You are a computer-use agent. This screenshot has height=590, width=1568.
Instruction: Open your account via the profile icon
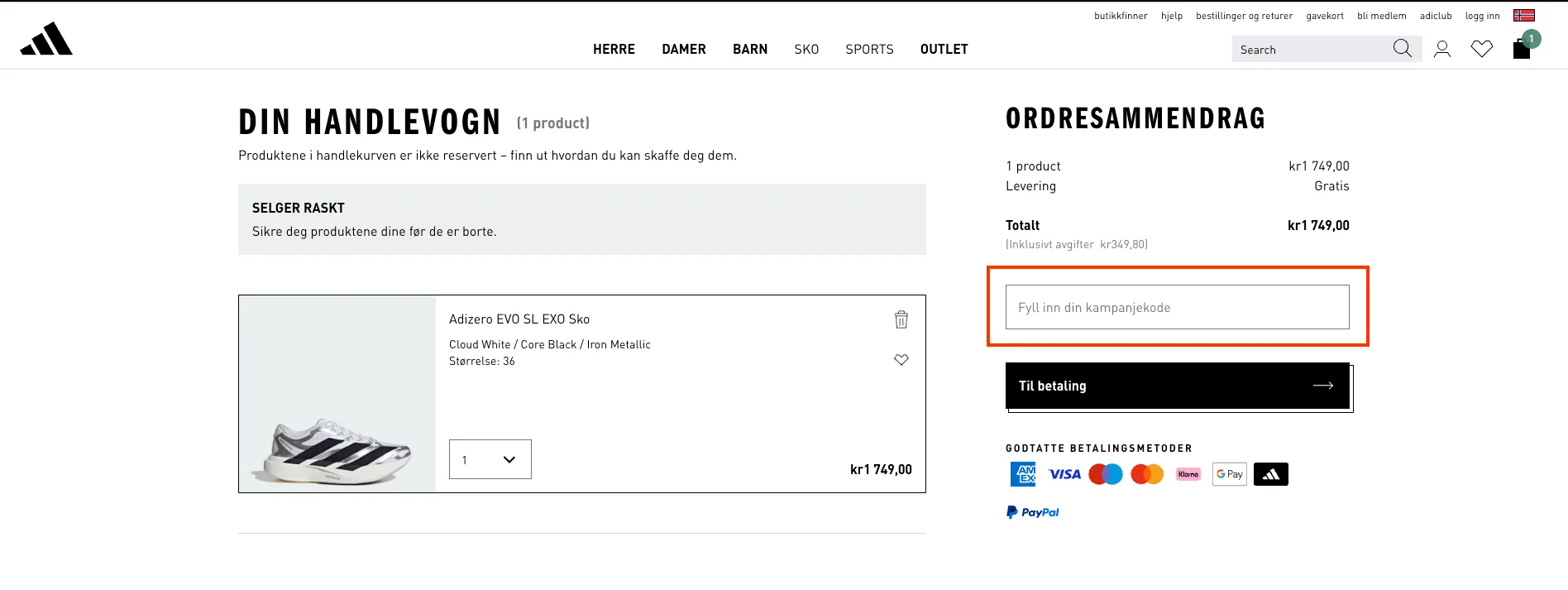(x=1442, y=49)
